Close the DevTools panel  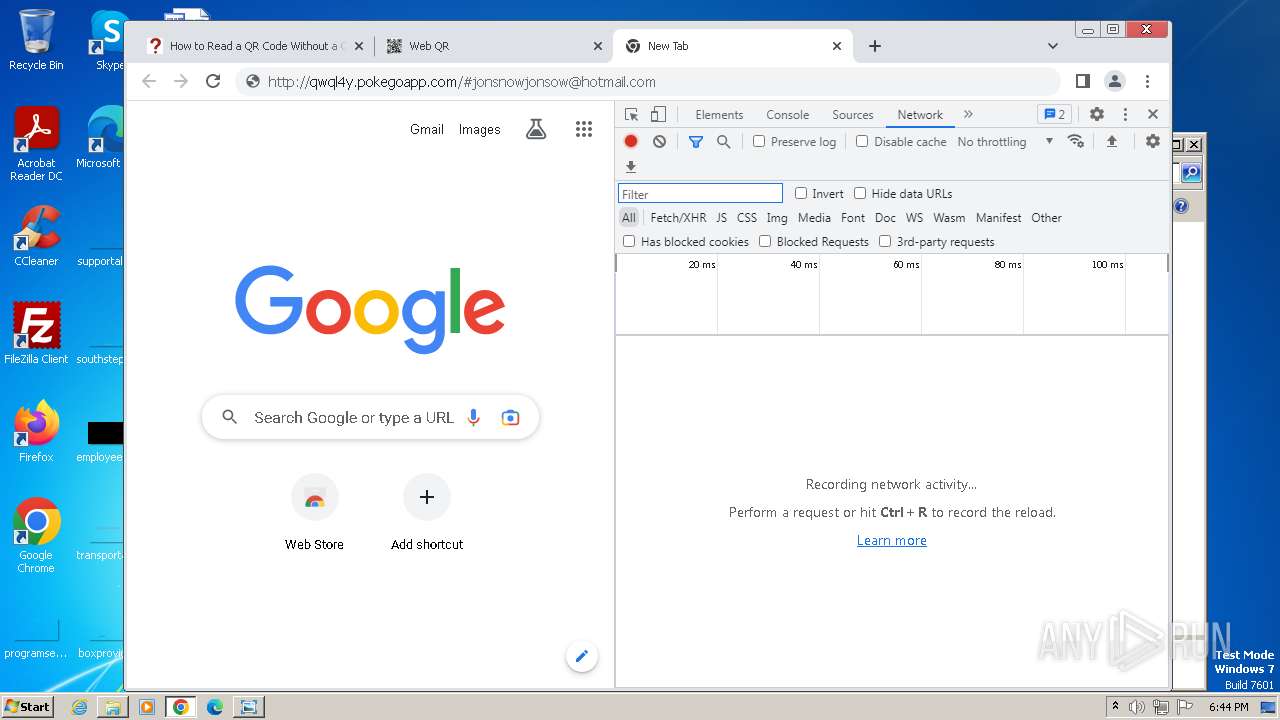[1153, 114]
